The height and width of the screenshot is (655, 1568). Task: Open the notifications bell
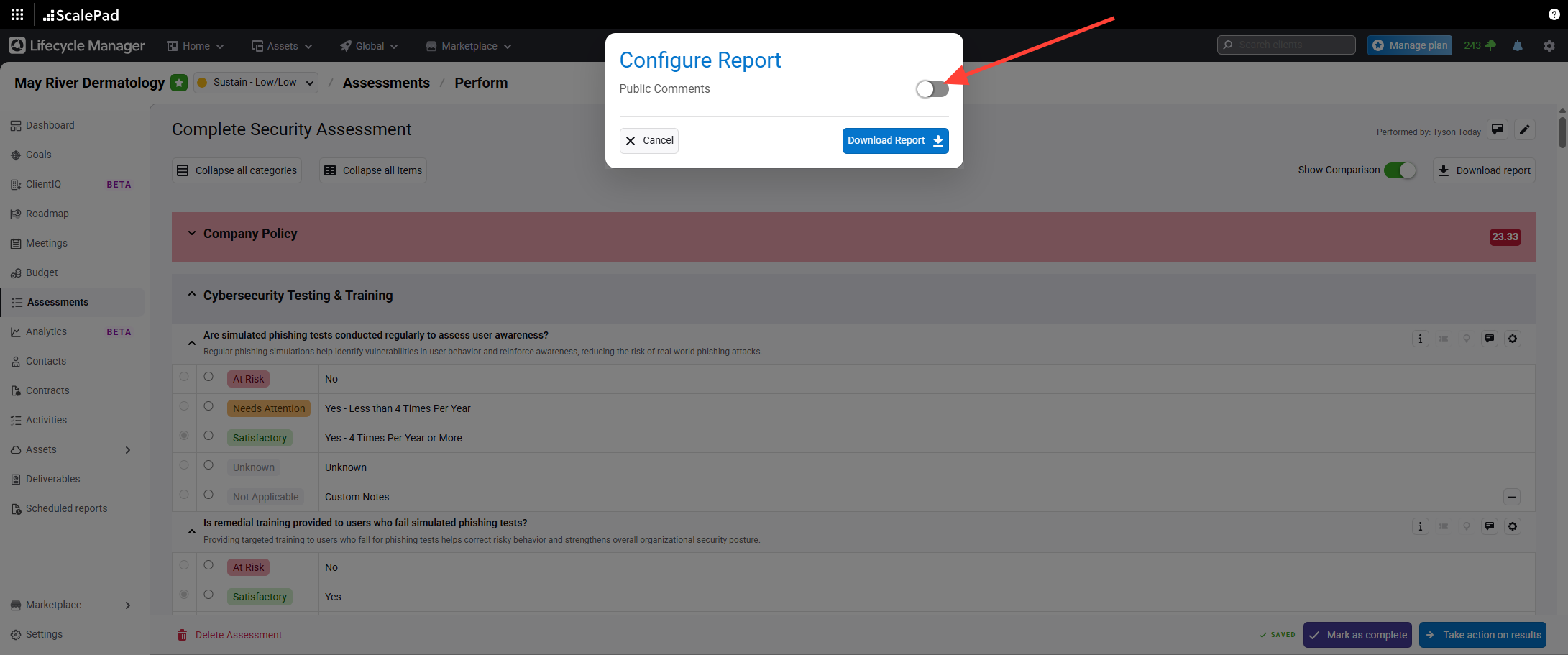click(1517, 45)
